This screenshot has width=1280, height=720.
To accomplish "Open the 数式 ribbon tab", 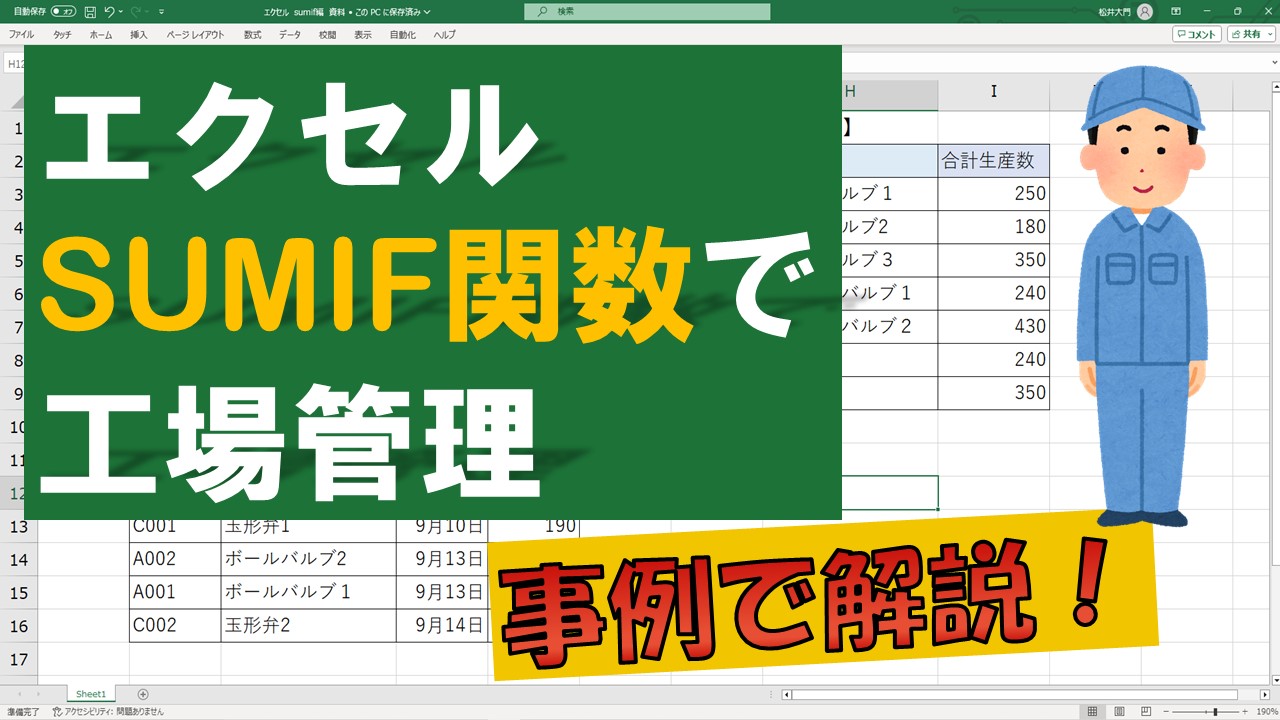I will tap(253, 34).
